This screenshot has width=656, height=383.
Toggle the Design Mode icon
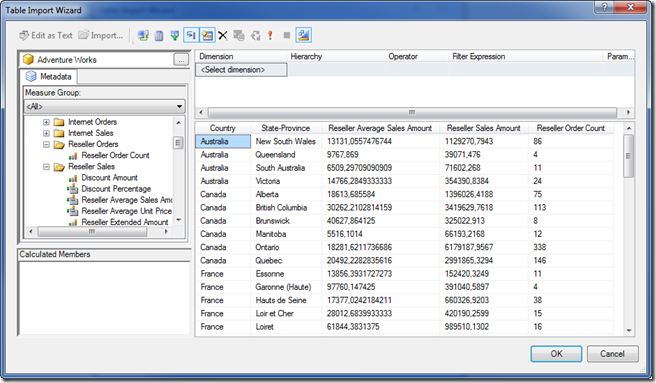304,36
